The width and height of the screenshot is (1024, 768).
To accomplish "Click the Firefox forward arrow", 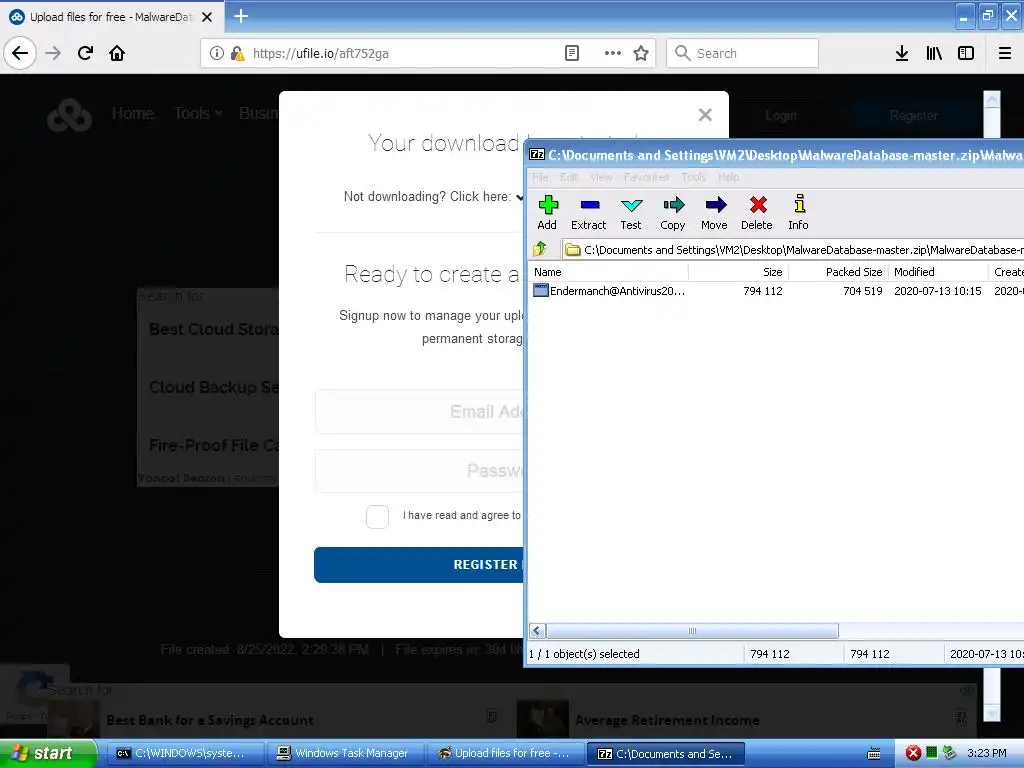I will [53, 53].
